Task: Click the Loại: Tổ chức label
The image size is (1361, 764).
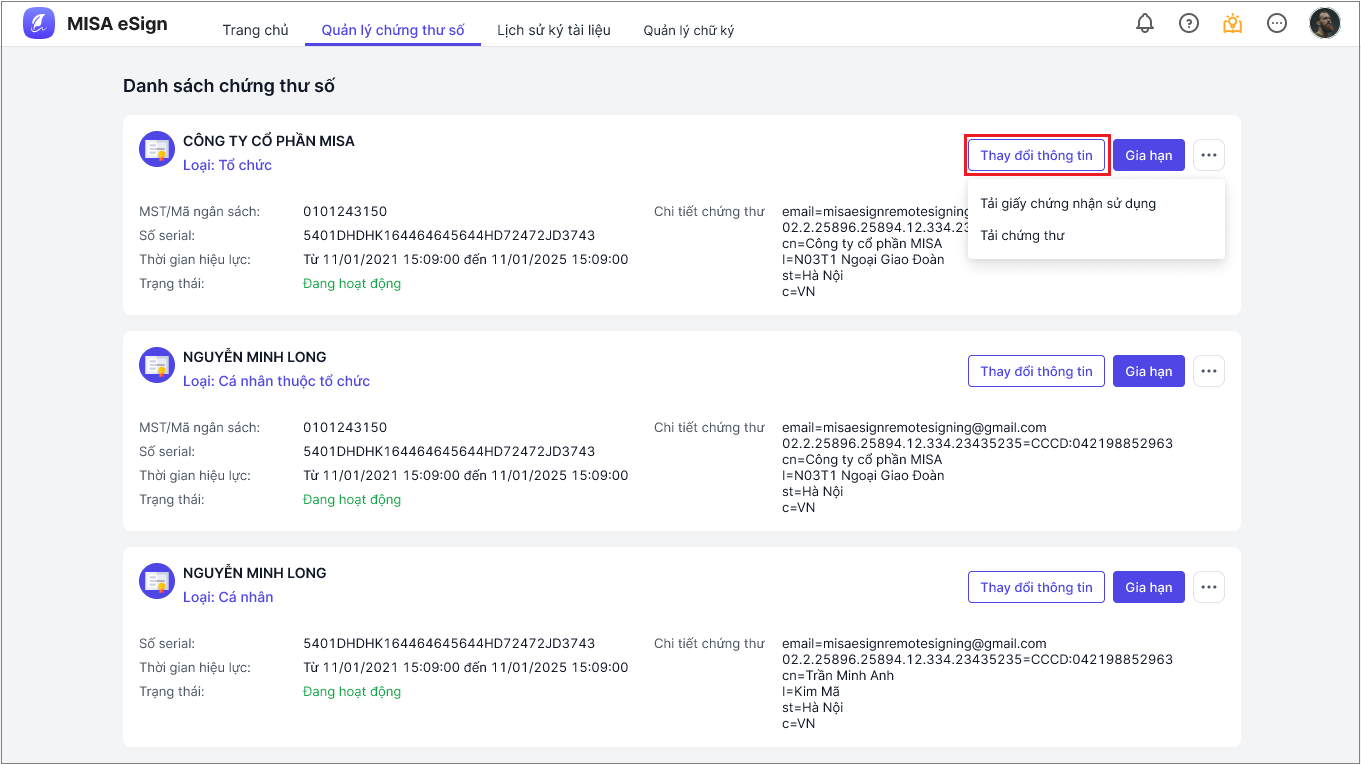Action: click(227, 165)
